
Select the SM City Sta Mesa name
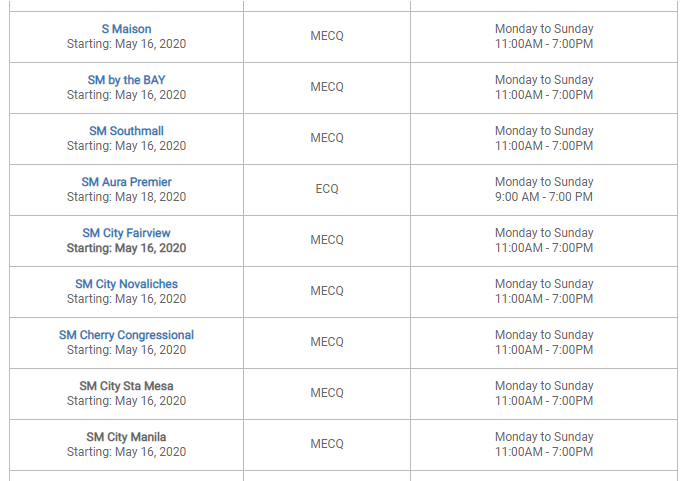point(126,386)
